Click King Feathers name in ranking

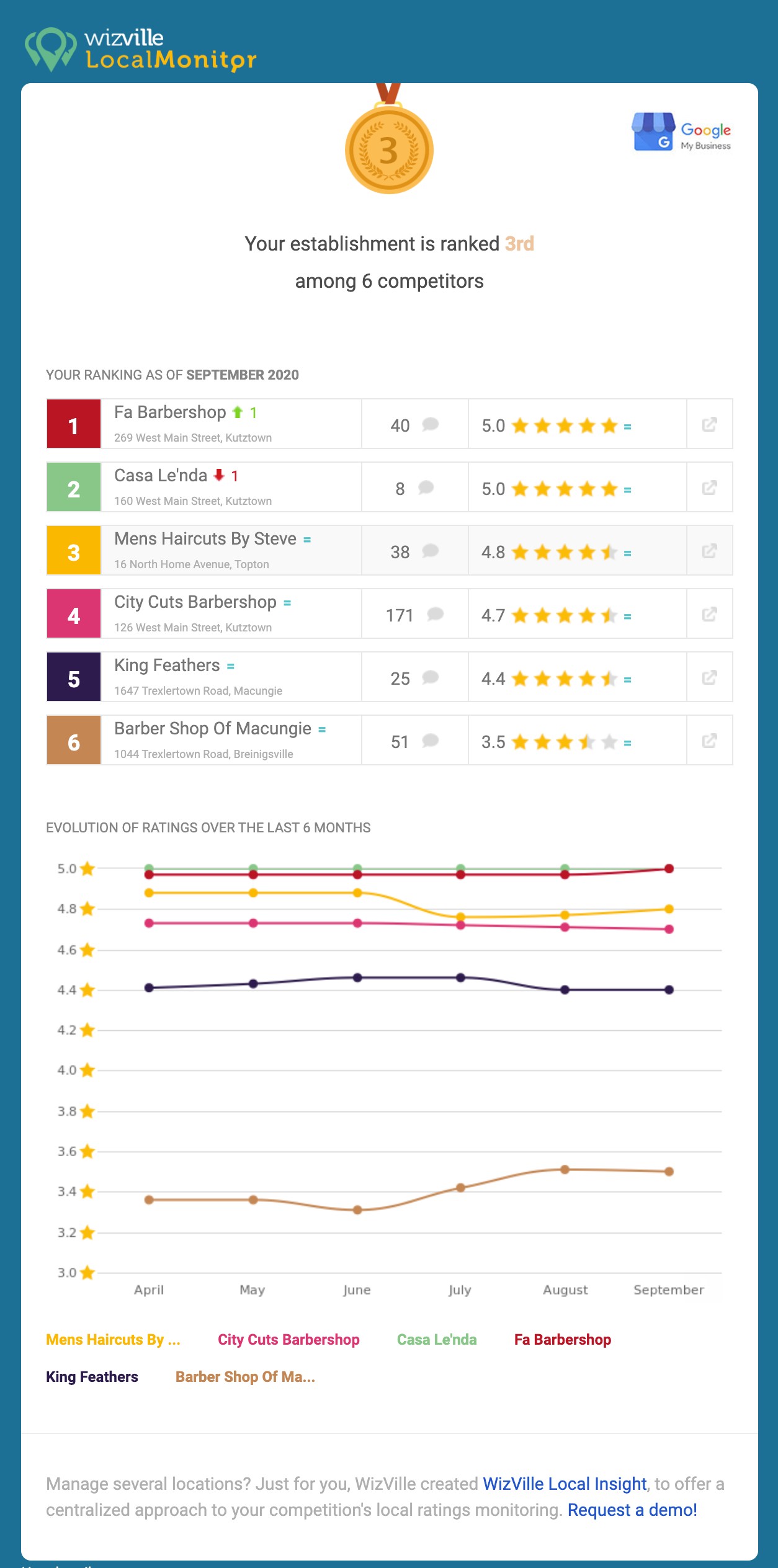click(167, 665)
